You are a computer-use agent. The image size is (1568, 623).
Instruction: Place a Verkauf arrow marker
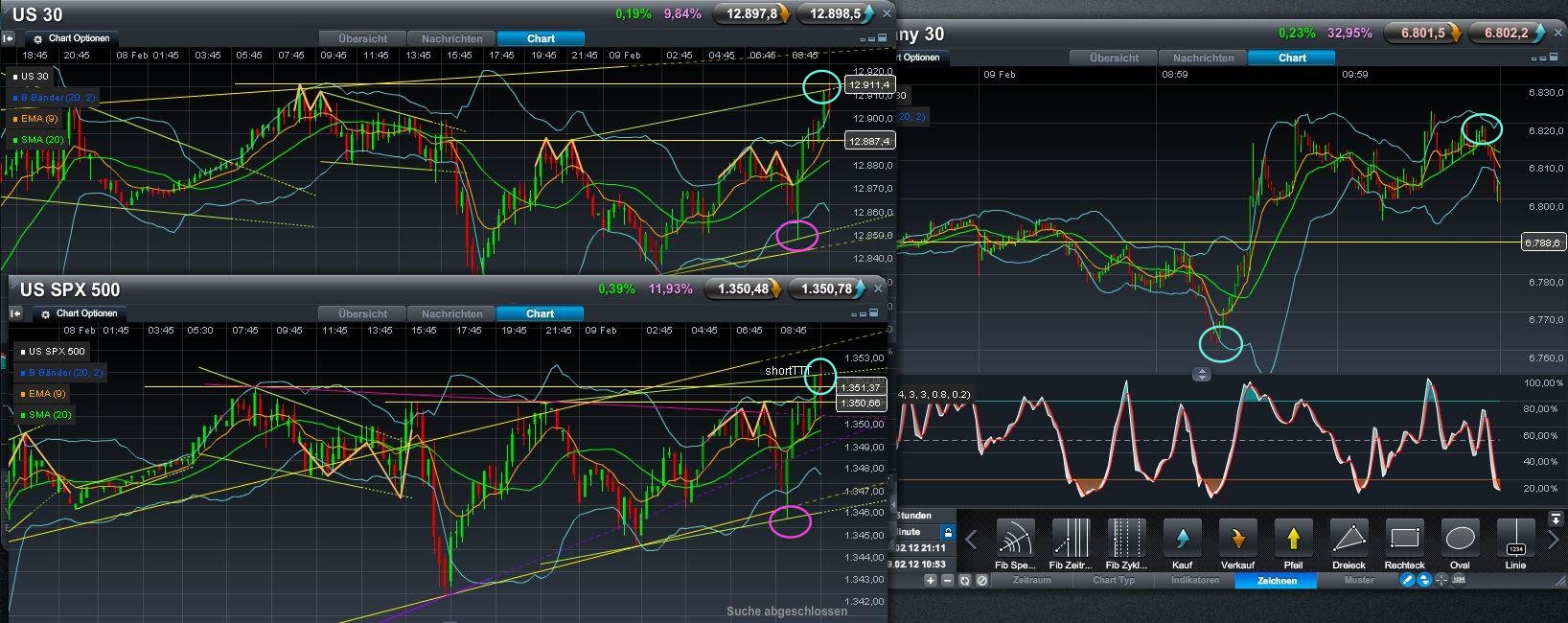coord(1238,544)
